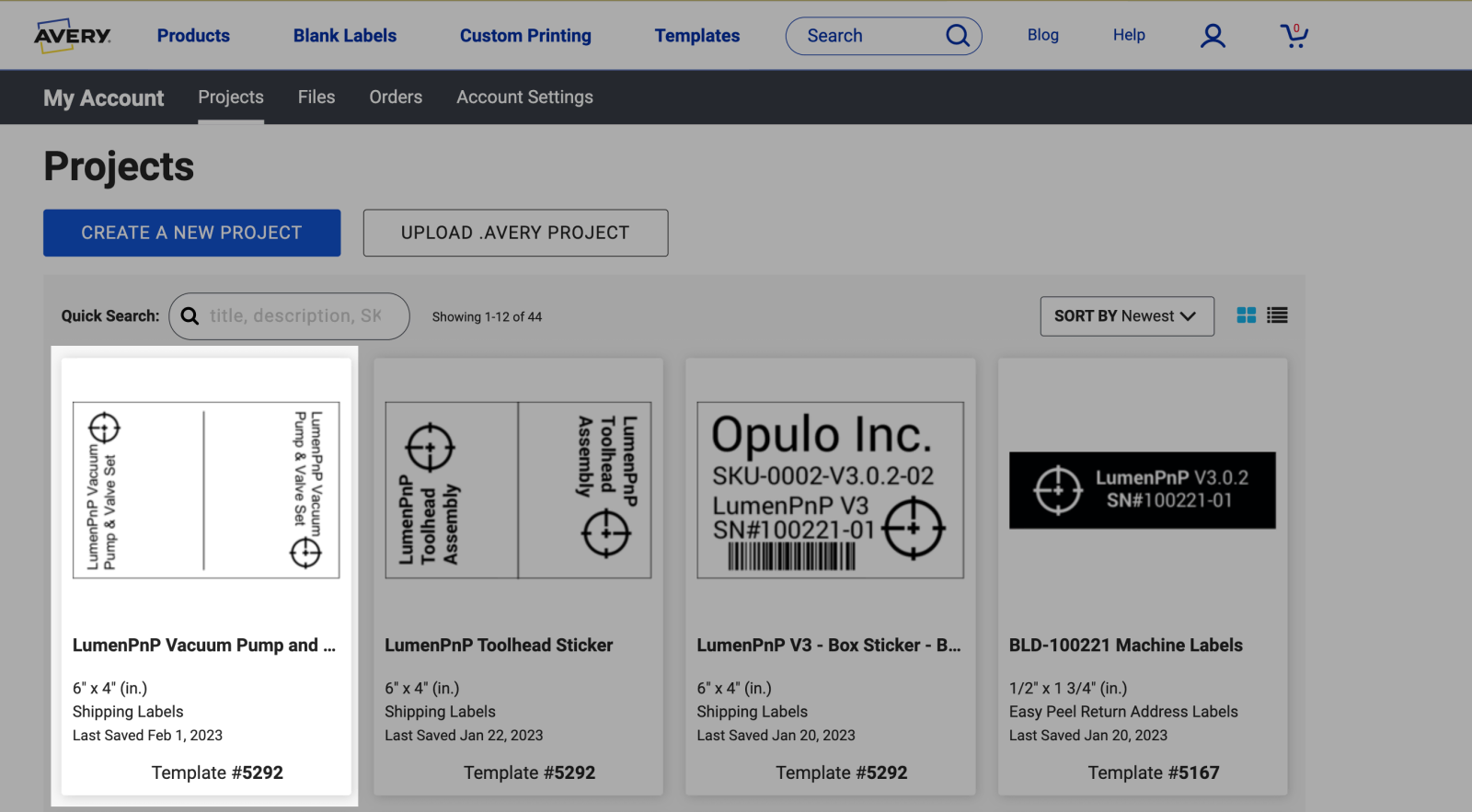Screen dimensions: 1472x812
Task: Open the LumenPnP Toolhead Sticker thumbnail
Action: pos(518,490)
